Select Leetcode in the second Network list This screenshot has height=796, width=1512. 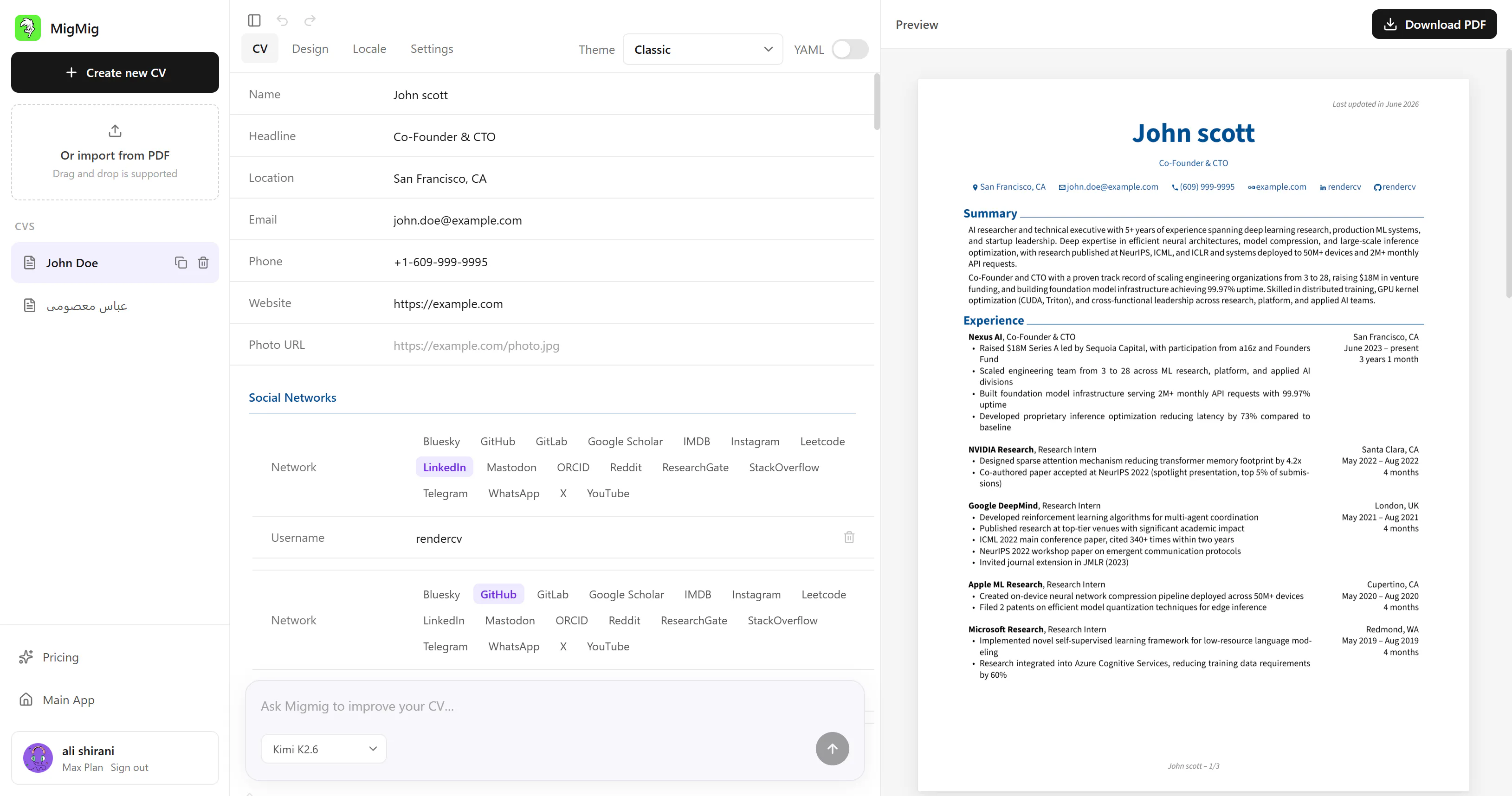point(823,594)
